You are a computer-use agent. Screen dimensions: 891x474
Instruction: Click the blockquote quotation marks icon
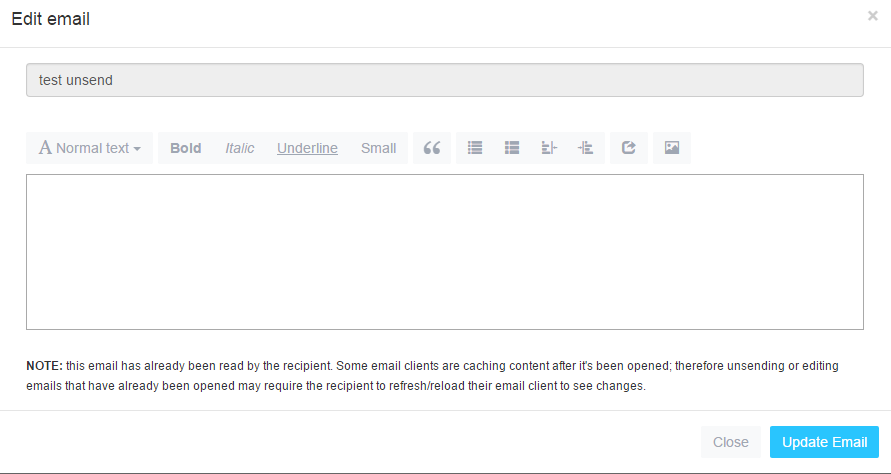(x=432, y=148)
